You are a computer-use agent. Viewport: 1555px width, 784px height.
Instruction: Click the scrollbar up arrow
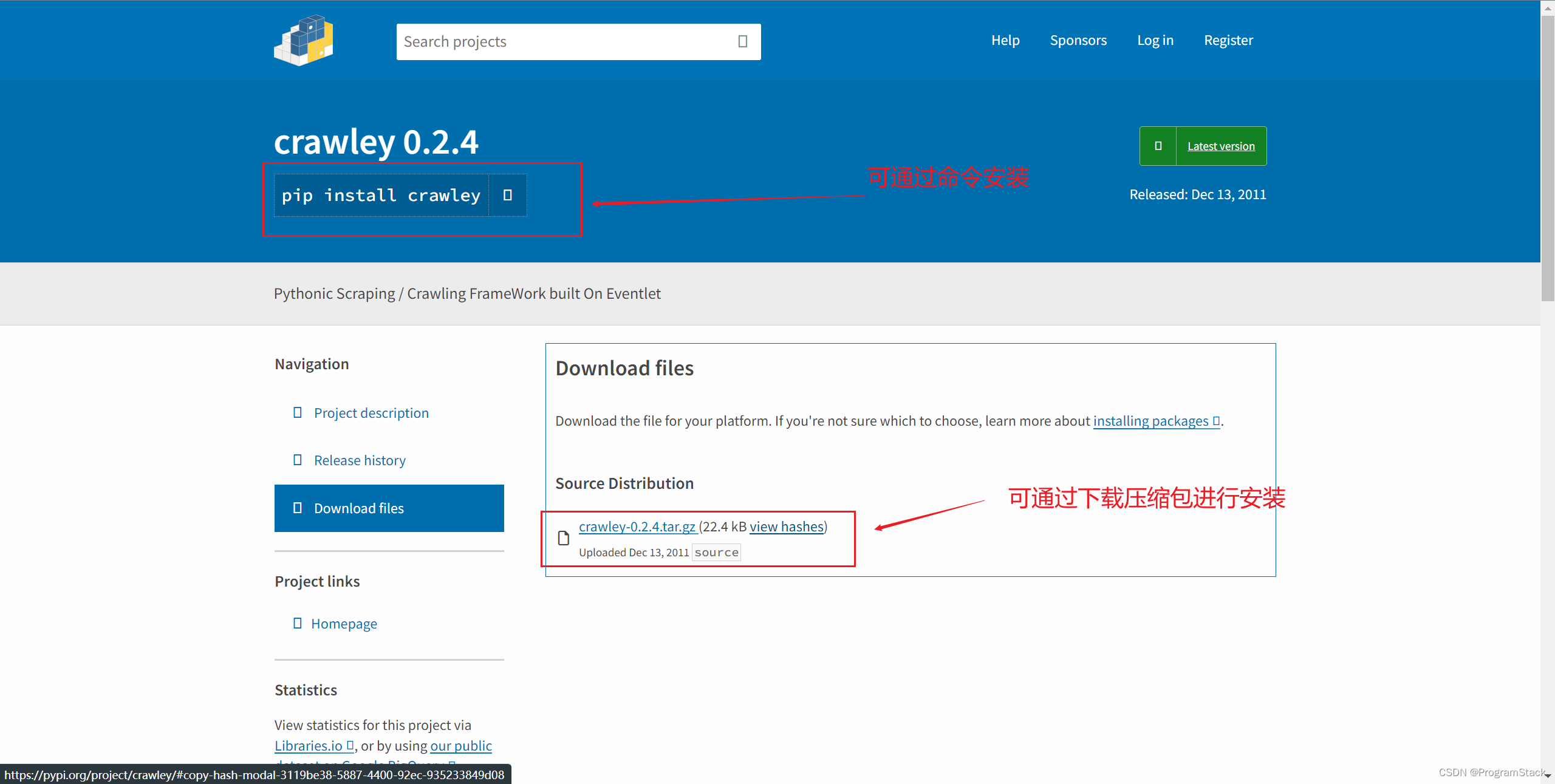point(1547,7)
